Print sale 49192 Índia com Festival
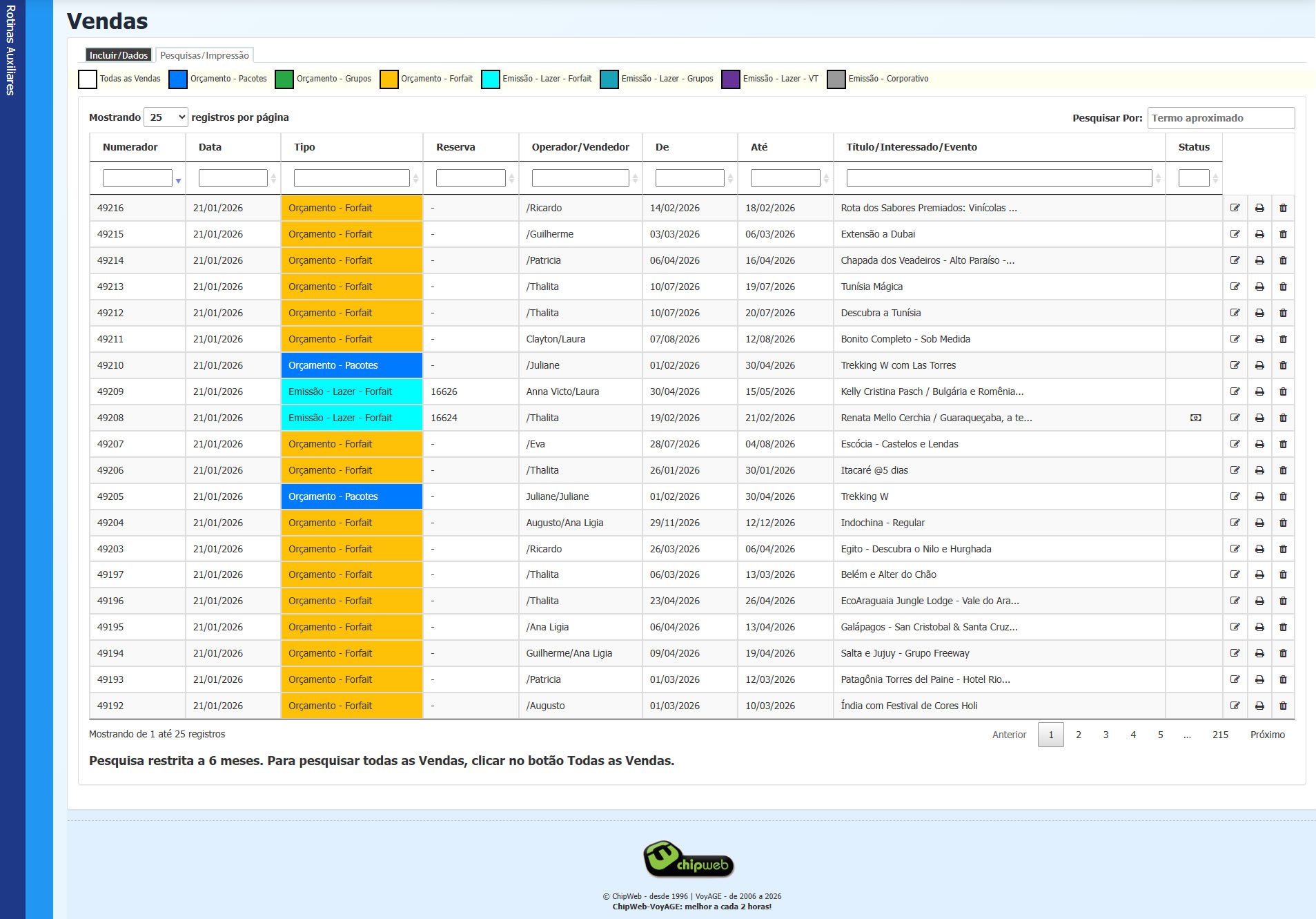This screenshot has height=919, width=1316. click(x=1259, y=706)
